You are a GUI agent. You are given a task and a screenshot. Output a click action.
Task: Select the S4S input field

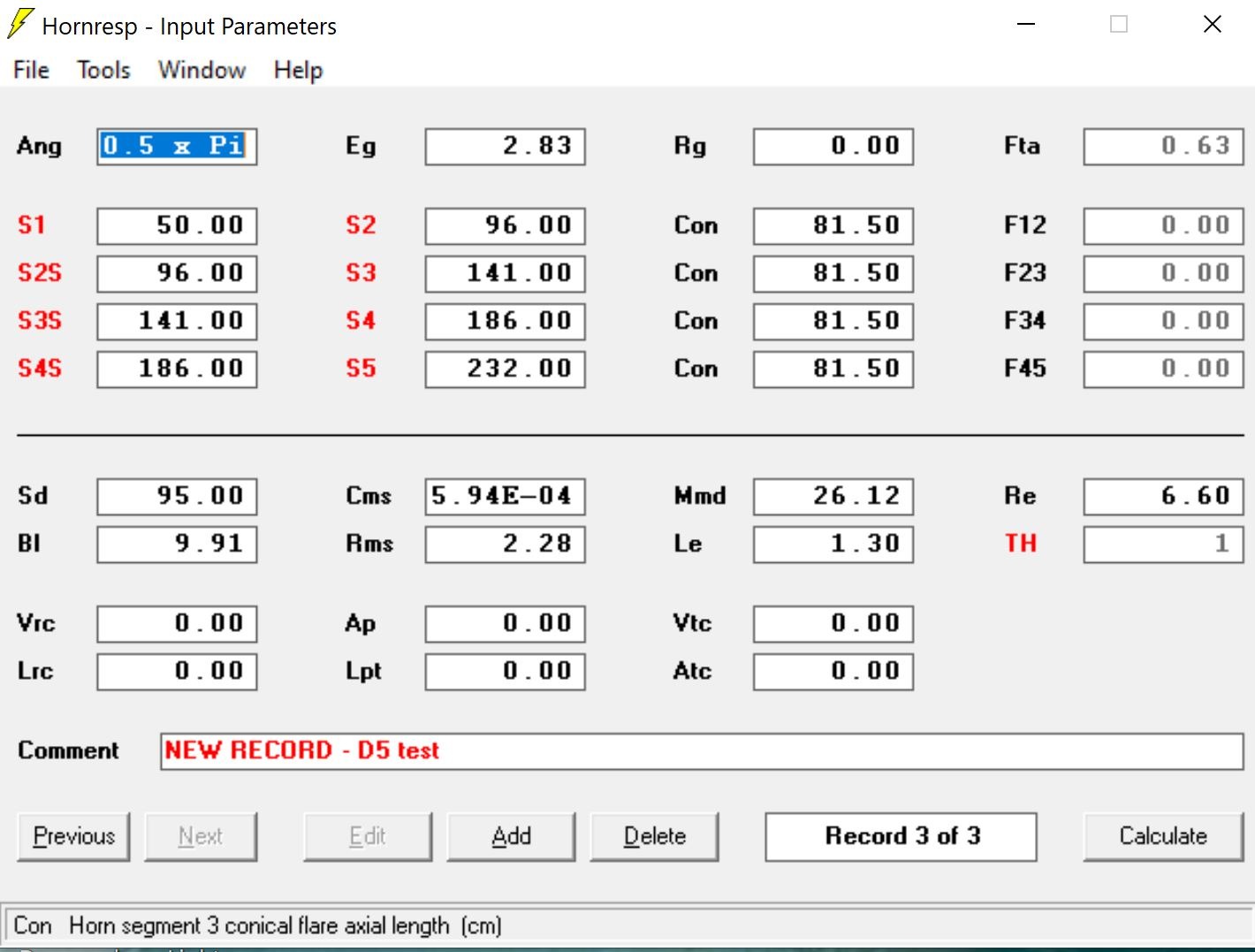coord(177,369)
